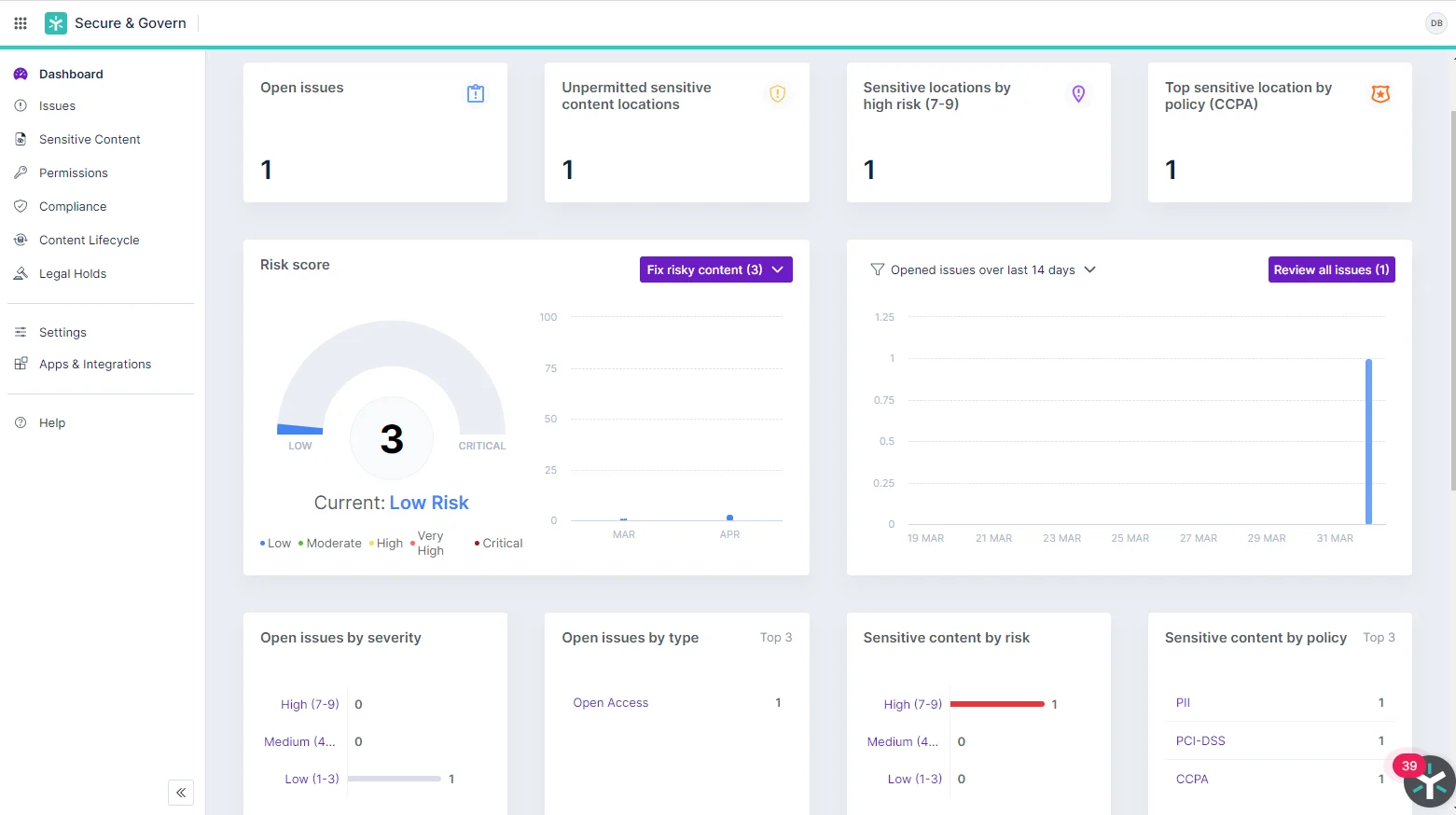Expand the Fix risky content dropdown
The height and width of the screenshot is (815, 1456).
[716, 269]
